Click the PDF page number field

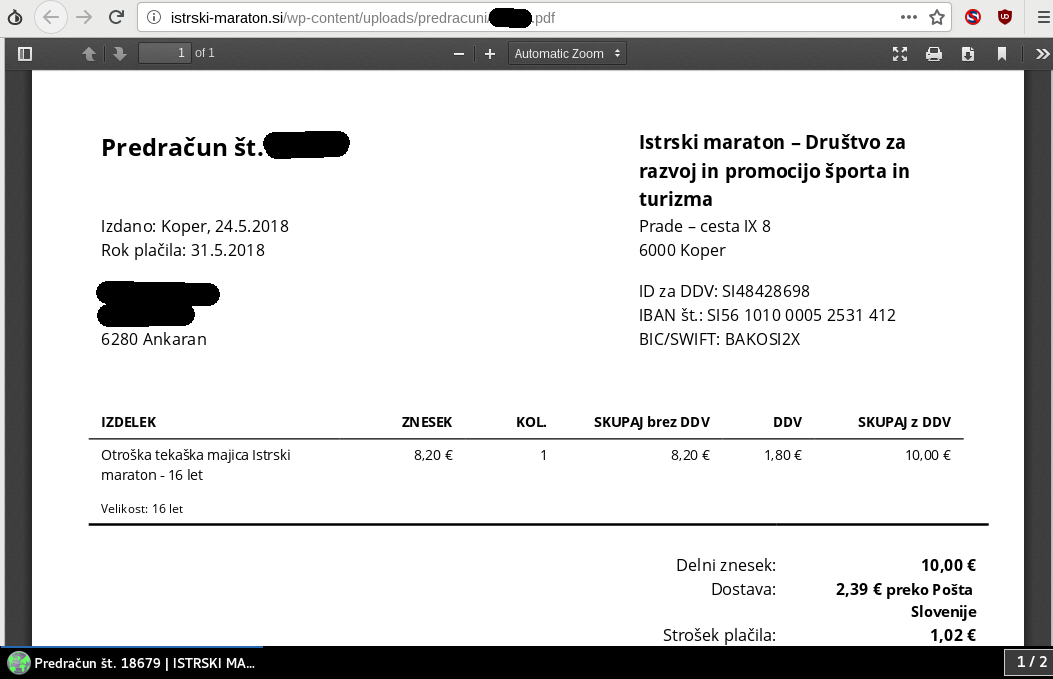[x=165, y=53]
